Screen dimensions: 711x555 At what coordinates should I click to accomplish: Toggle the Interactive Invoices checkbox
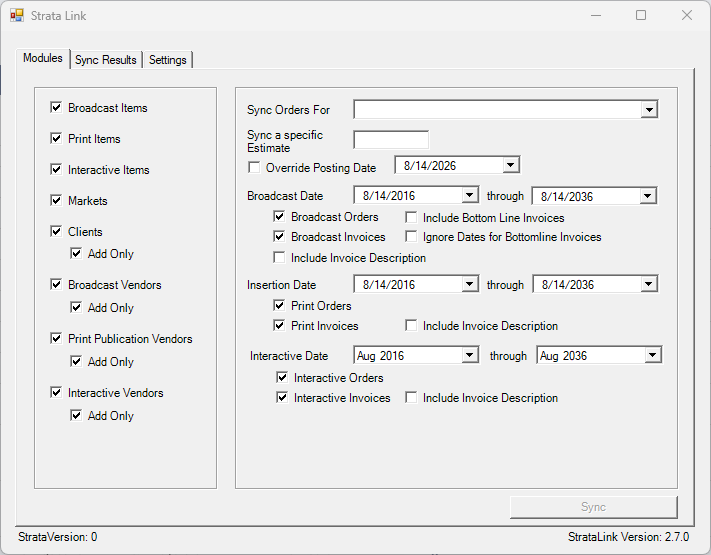282,397
